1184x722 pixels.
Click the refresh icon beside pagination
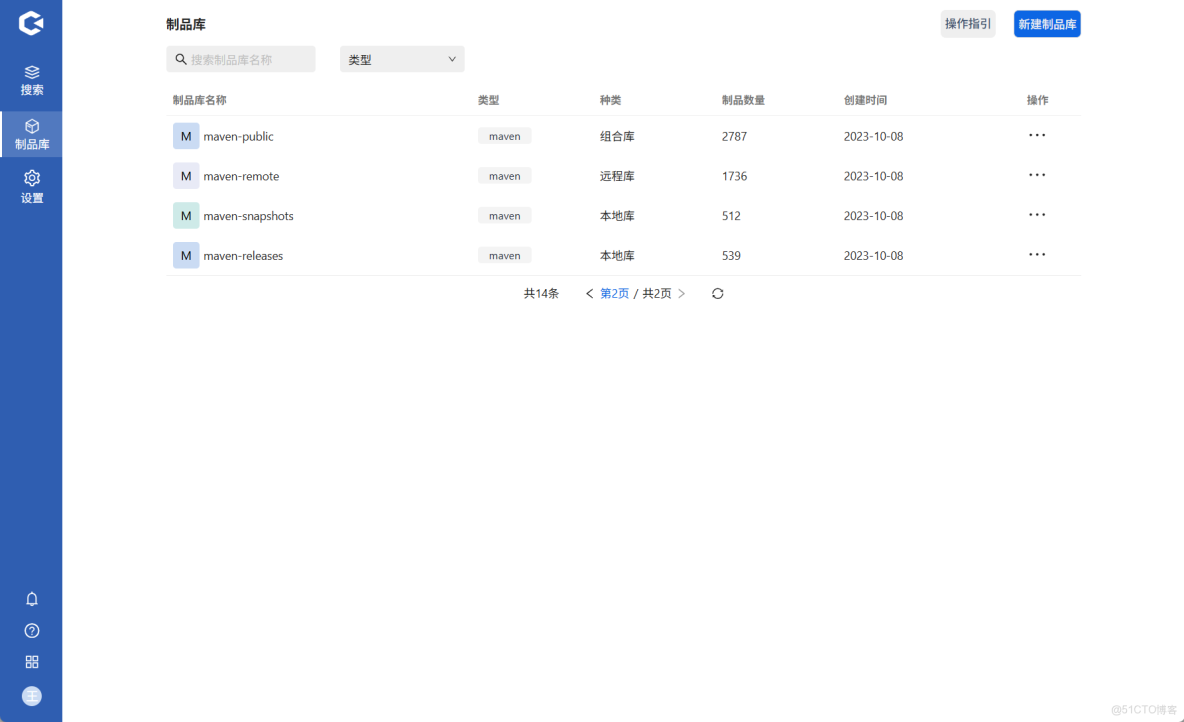(x=717, y=293)
